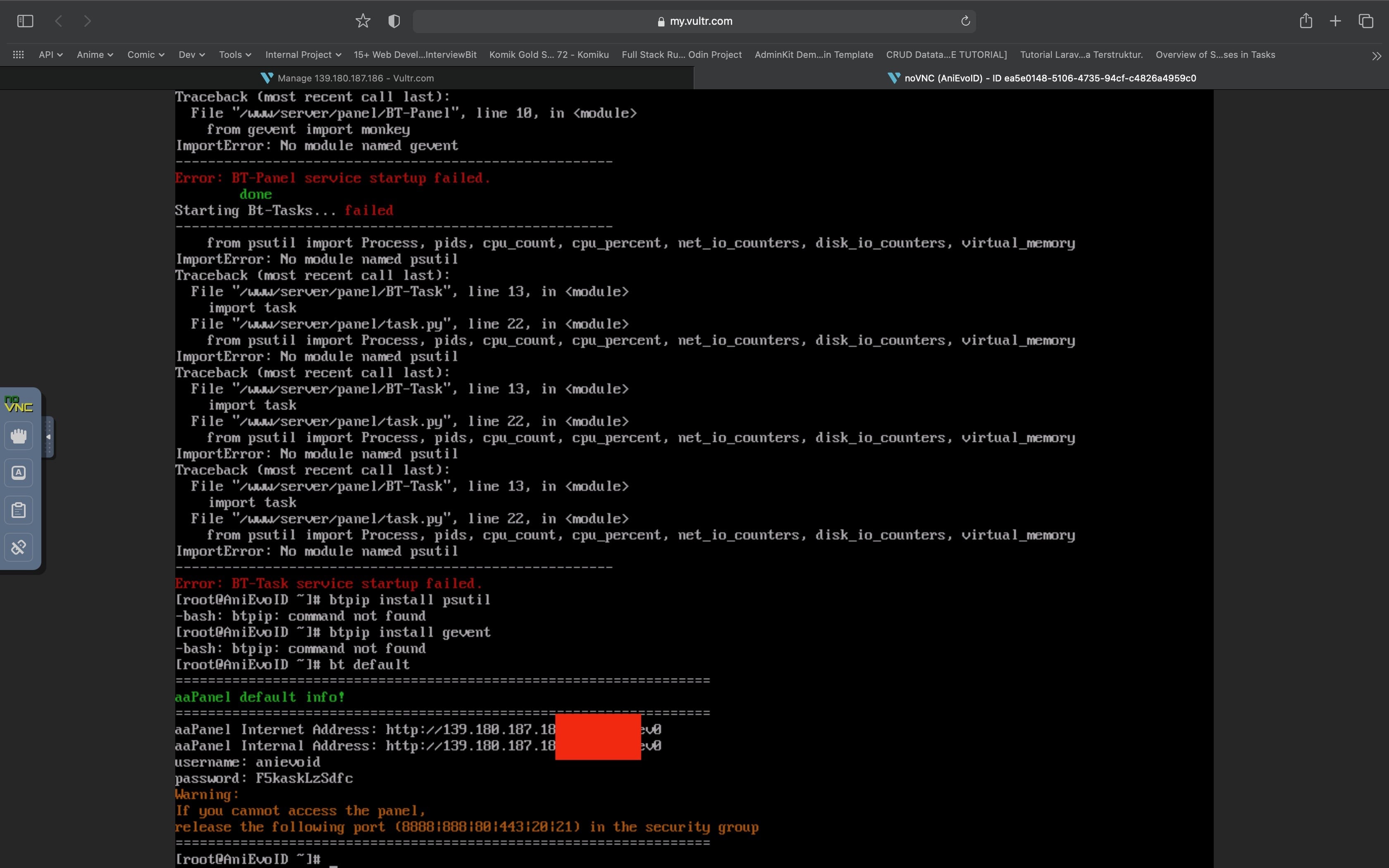Image resolution: width=1389 pixels, height=868 pixels.
Task: Toggle the Safari sidebar
Action: tap(25, 21)
